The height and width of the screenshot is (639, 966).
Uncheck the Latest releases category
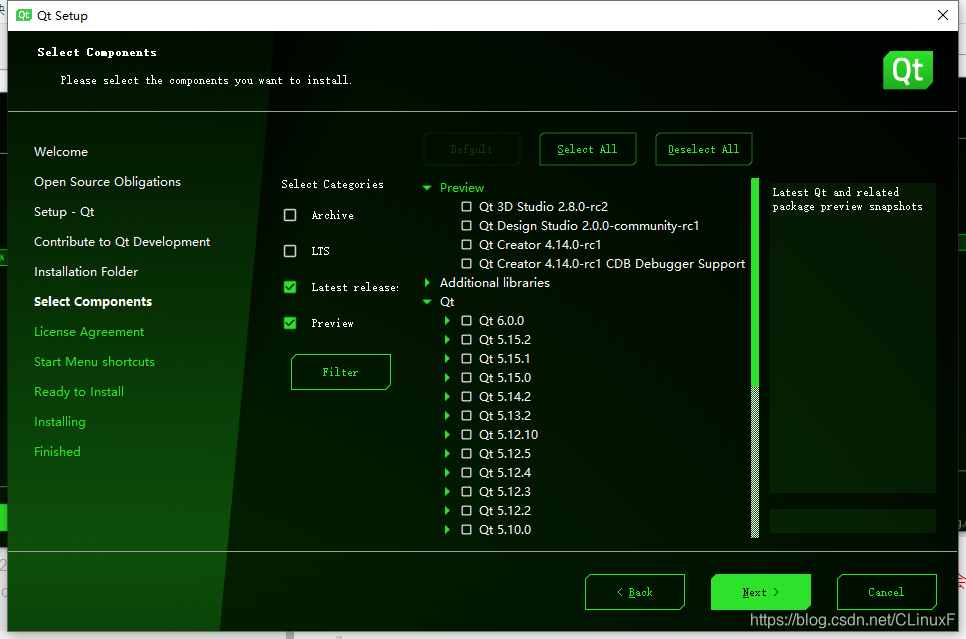[290, 287]
